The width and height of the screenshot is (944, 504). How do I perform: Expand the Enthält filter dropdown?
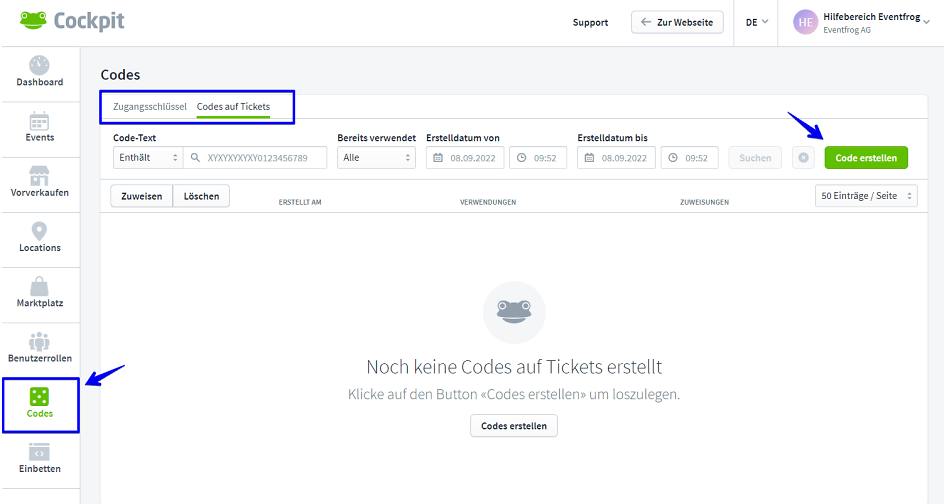(x=147, y=158)
